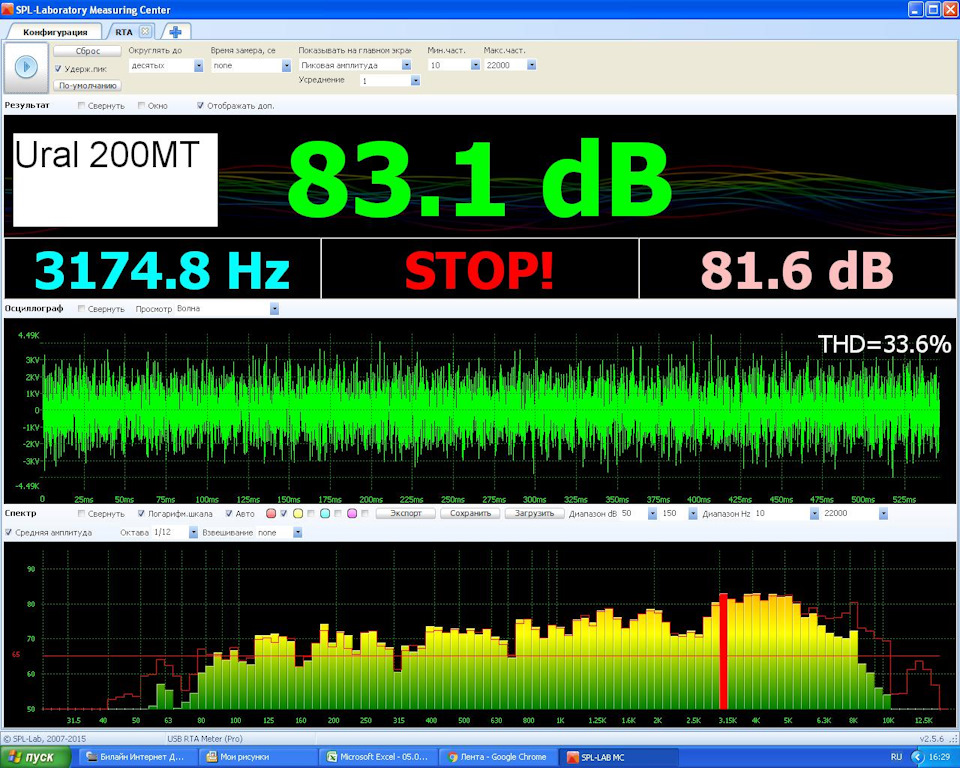
Task: Click USB RTA Meter (Pro) status text
Action: [x=205, y=739]
